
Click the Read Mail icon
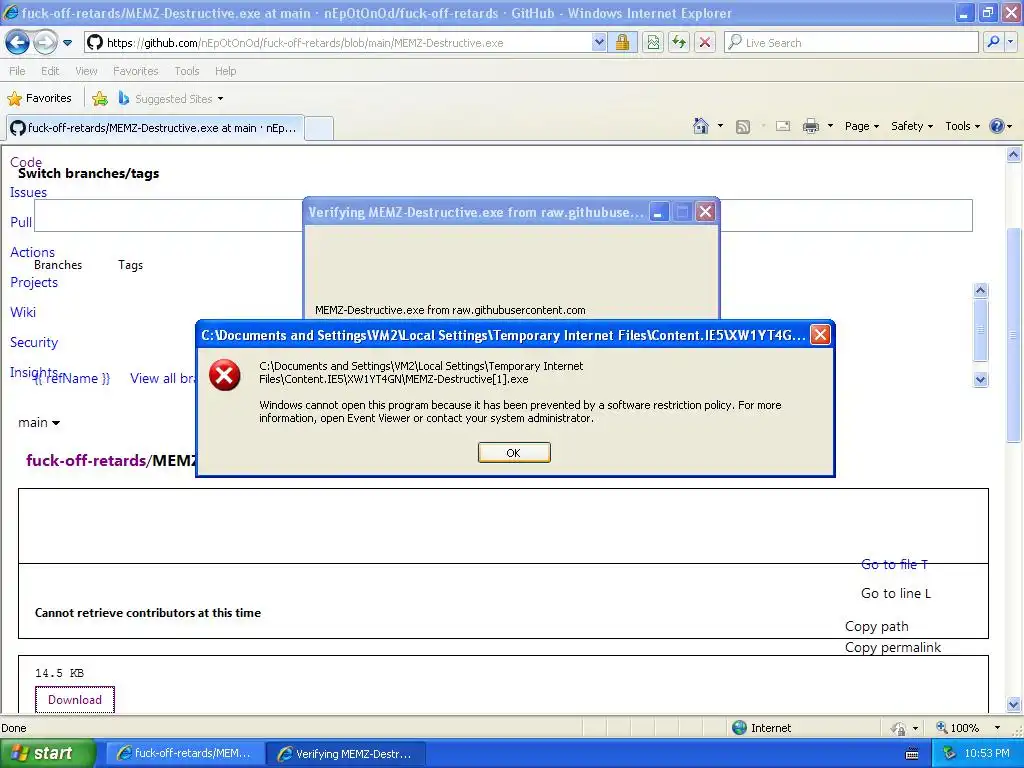click(x=782, y=126)
